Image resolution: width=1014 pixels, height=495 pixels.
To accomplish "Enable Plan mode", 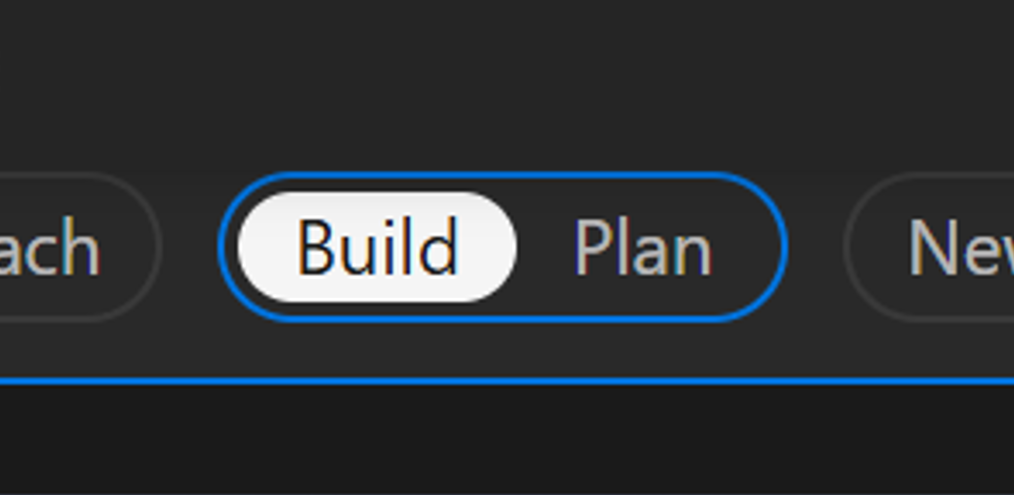I will [x=642, y=248].
